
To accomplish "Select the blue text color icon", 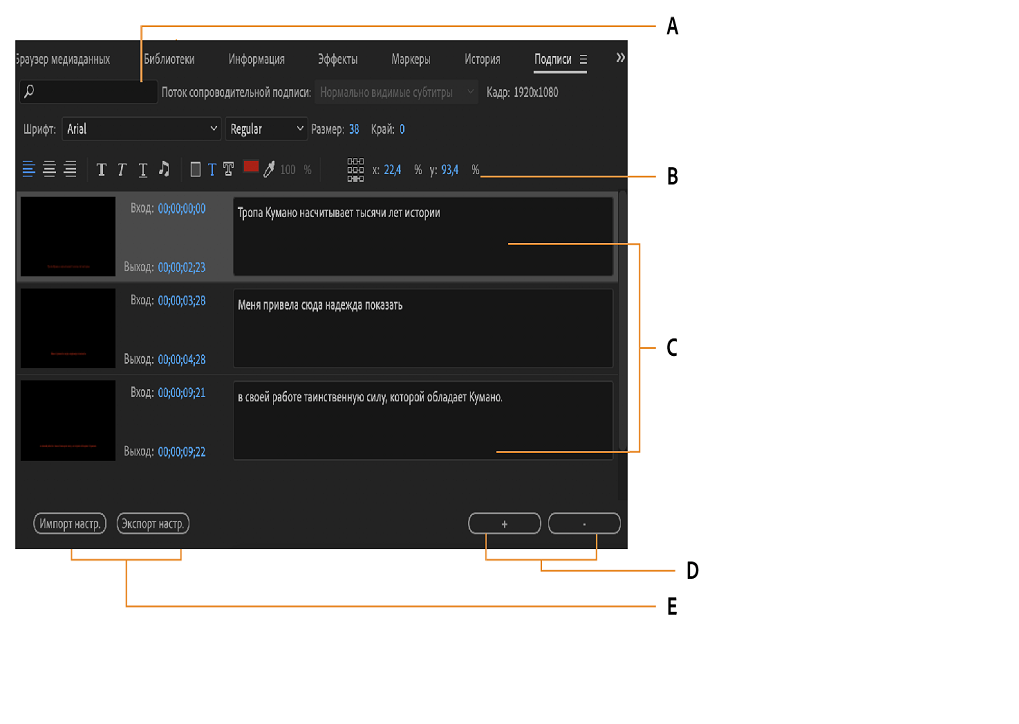I will tap(211, 170).
